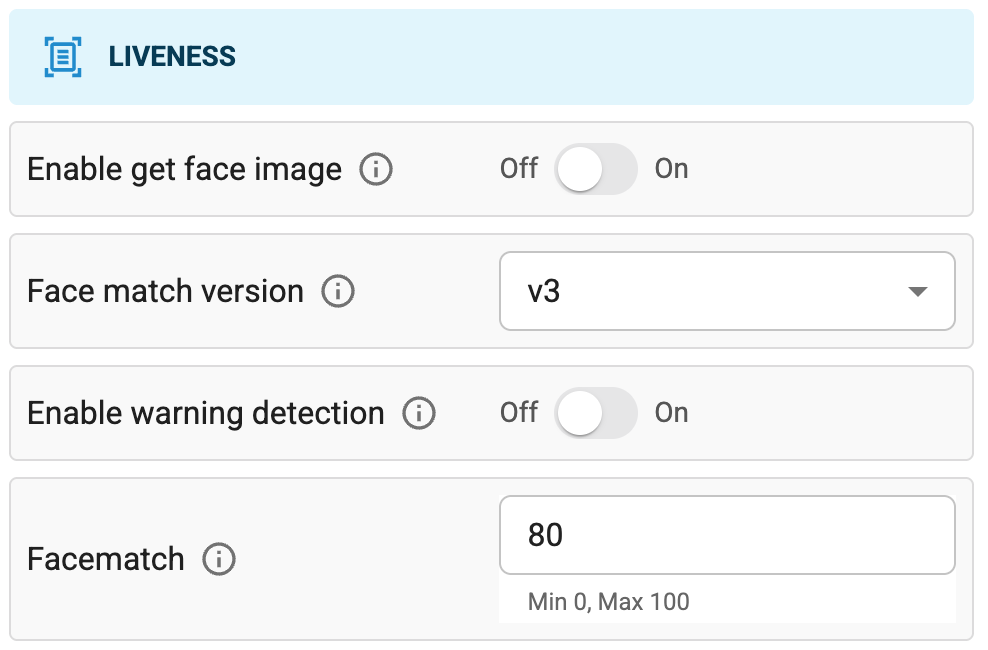Open info tooltip for Enable get face image

pos(376,169)
